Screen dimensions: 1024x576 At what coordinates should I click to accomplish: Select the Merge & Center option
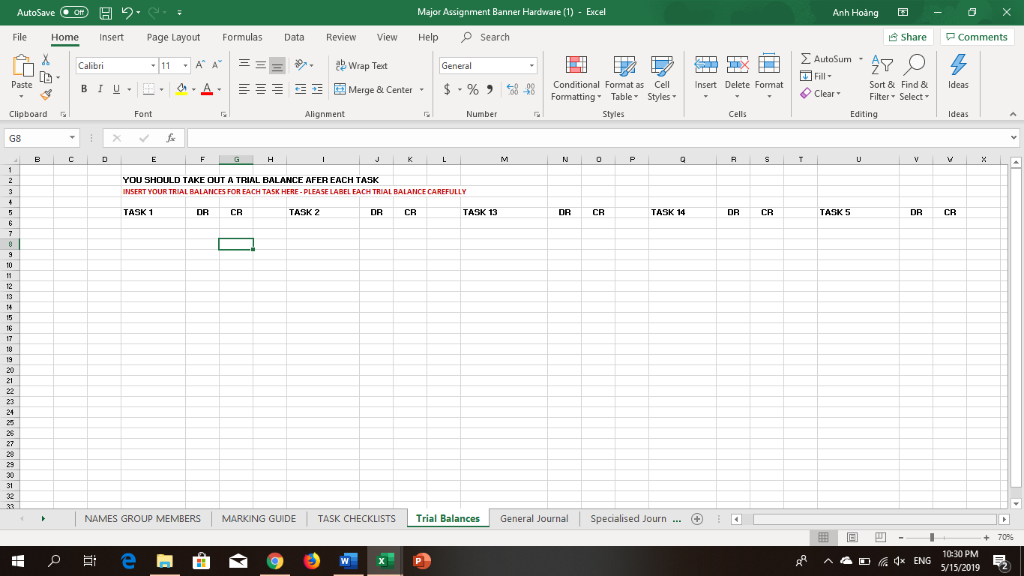(x=372, y=89)
